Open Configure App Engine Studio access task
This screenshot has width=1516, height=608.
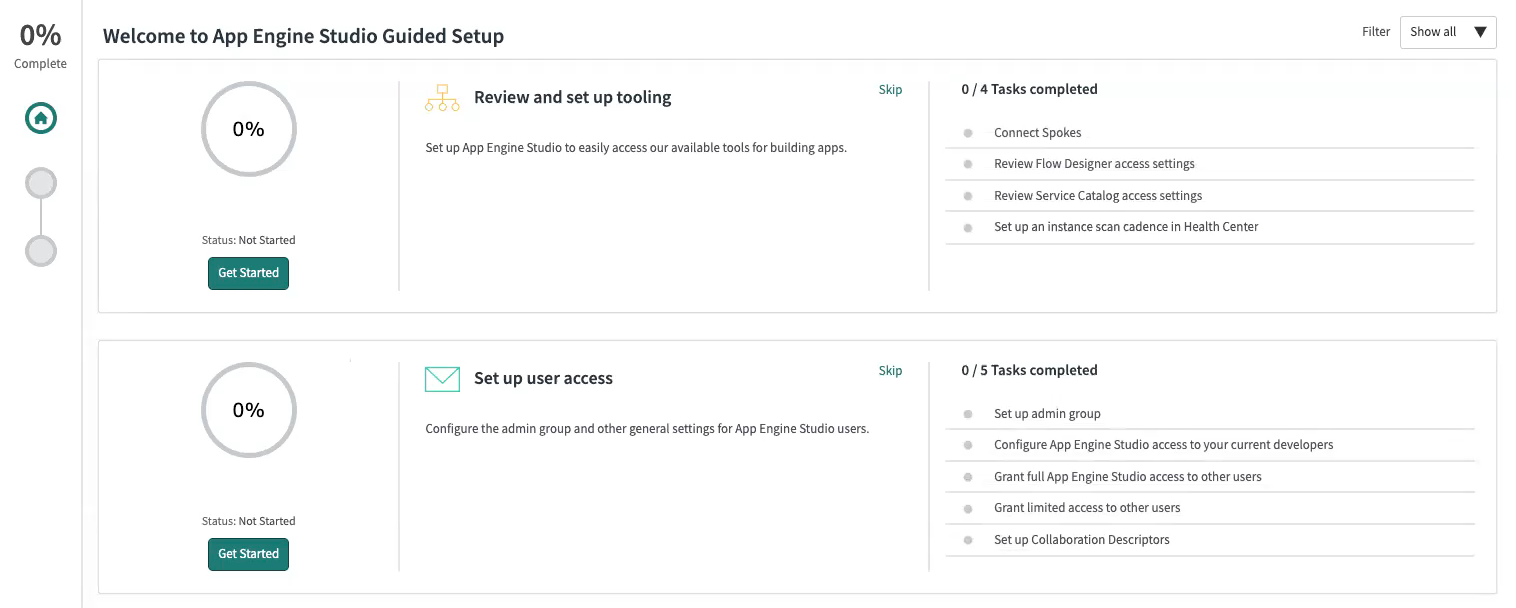(x=1163, y=445)
